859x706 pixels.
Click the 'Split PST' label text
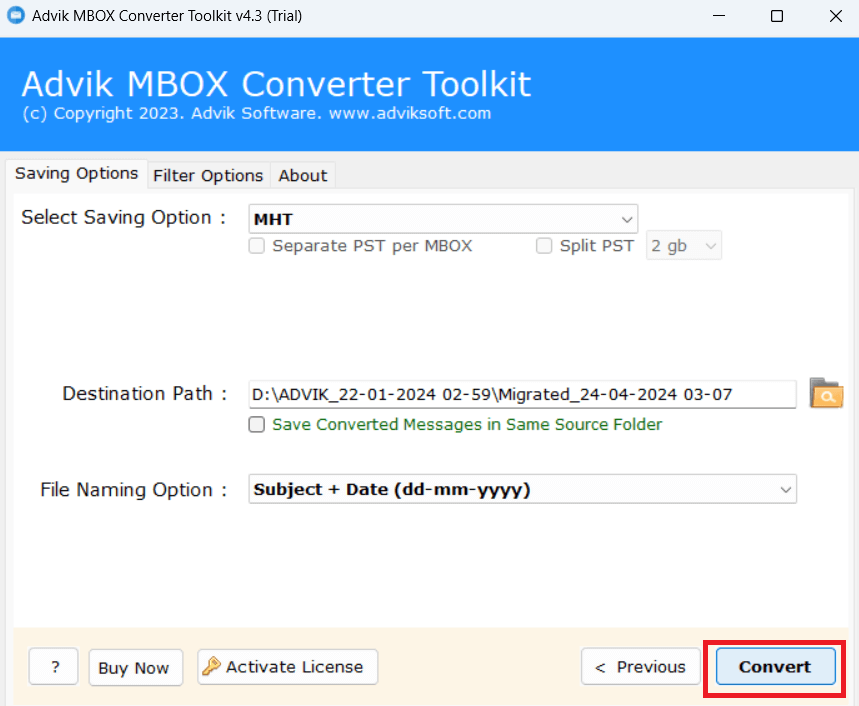(x=597, y=246)
